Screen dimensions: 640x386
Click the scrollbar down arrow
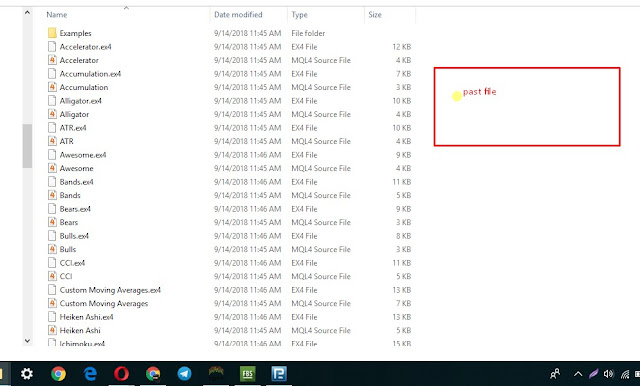(27, 341)
